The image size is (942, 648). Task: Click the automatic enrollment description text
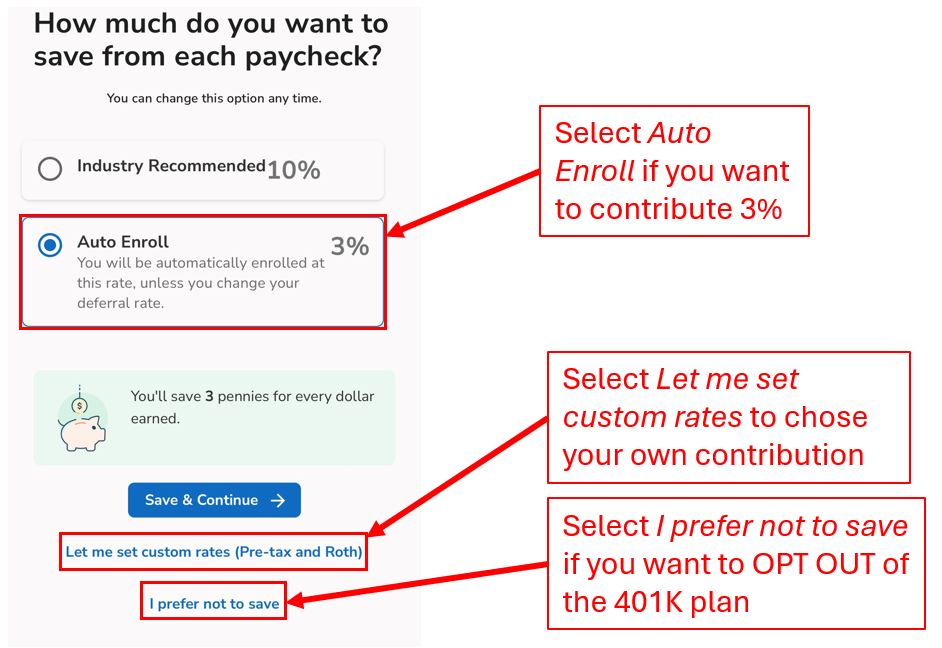click(x=200, y=283)
